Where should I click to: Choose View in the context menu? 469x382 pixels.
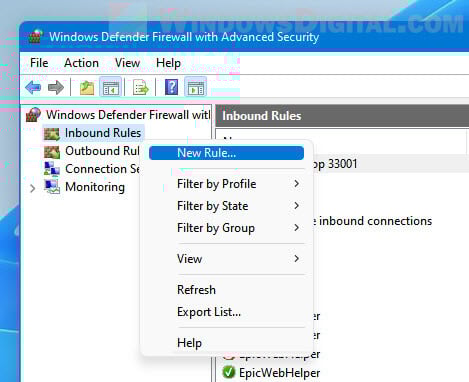click(226, 259)
